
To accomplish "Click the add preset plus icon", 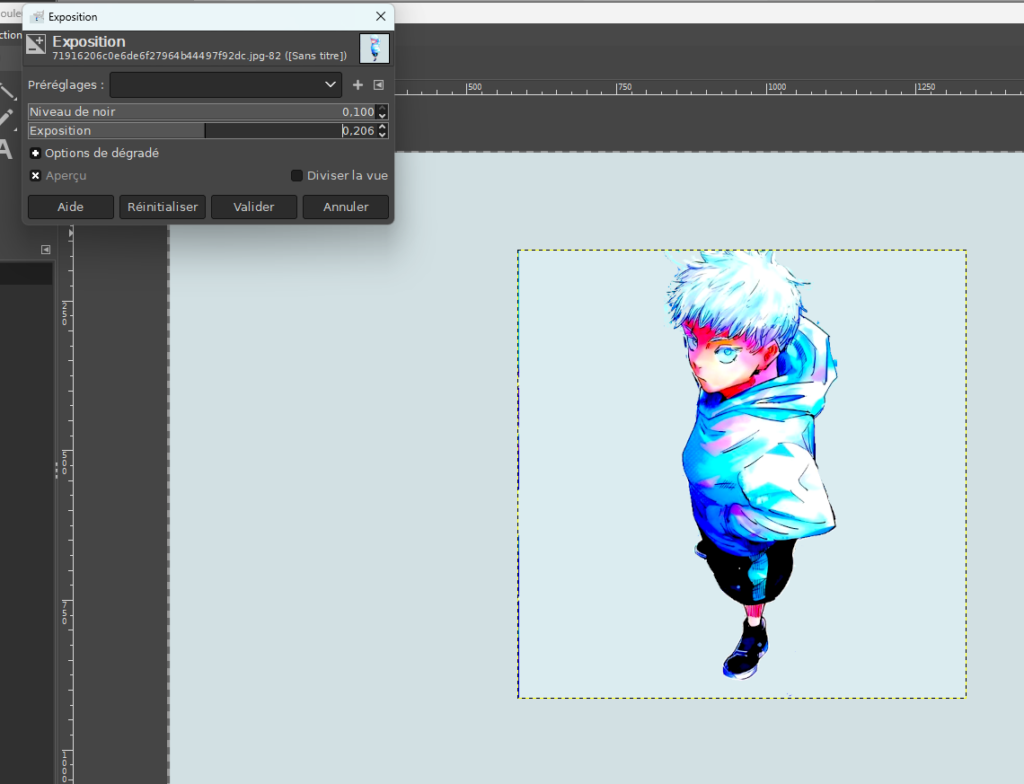I will [357, 85].
